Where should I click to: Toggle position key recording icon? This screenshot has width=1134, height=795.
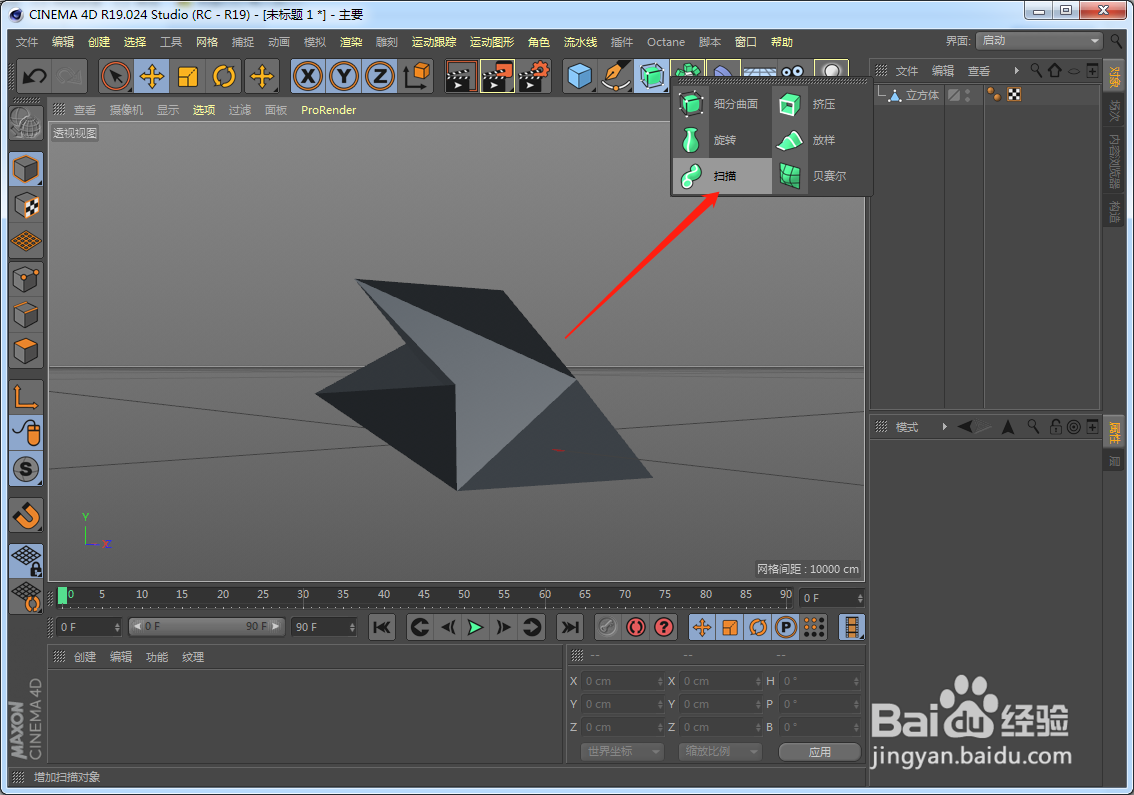(x=702, y=627)
